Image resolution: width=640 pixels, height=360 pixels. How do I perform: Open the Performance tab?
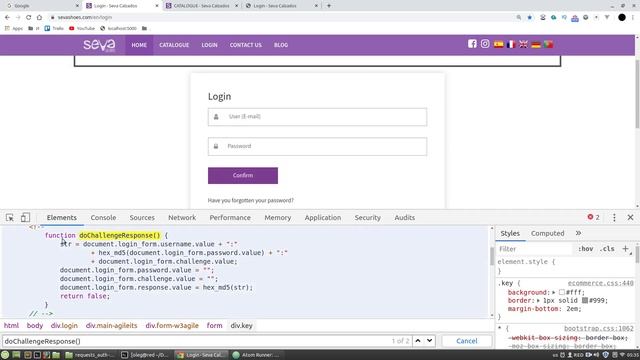[230, 218]
